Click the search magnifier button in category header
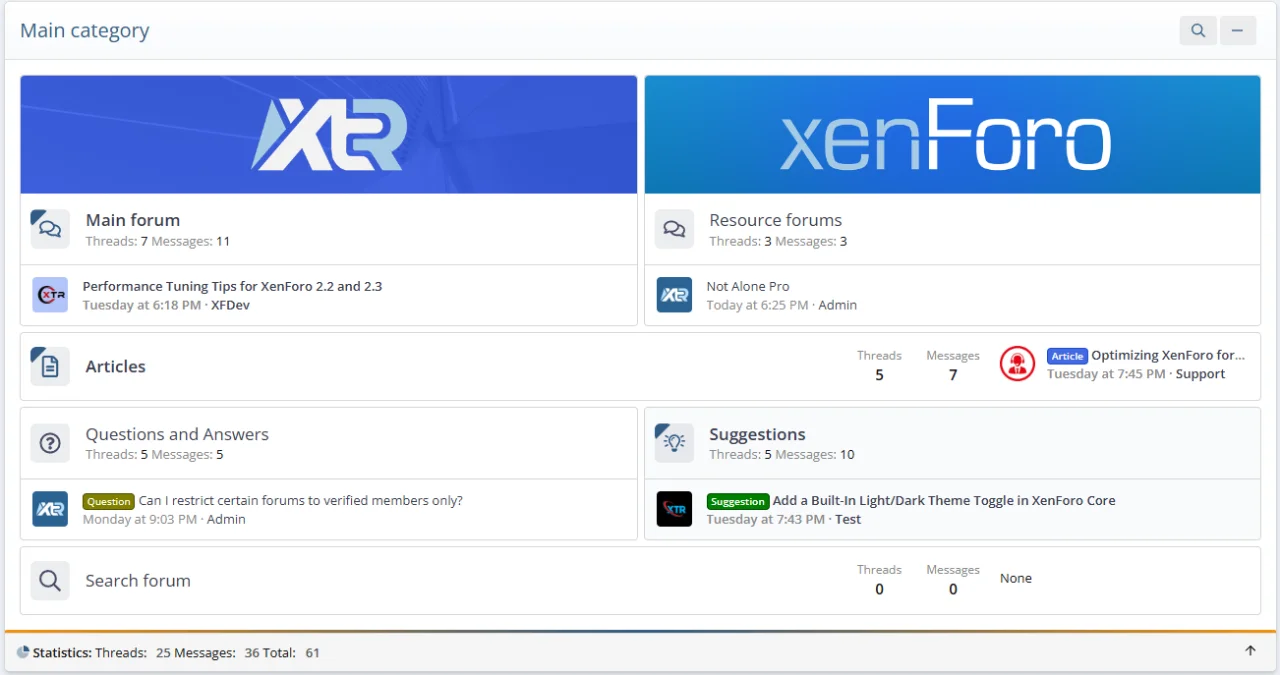The height and width of the screenshot is (675, 1280). point(1197,31)
